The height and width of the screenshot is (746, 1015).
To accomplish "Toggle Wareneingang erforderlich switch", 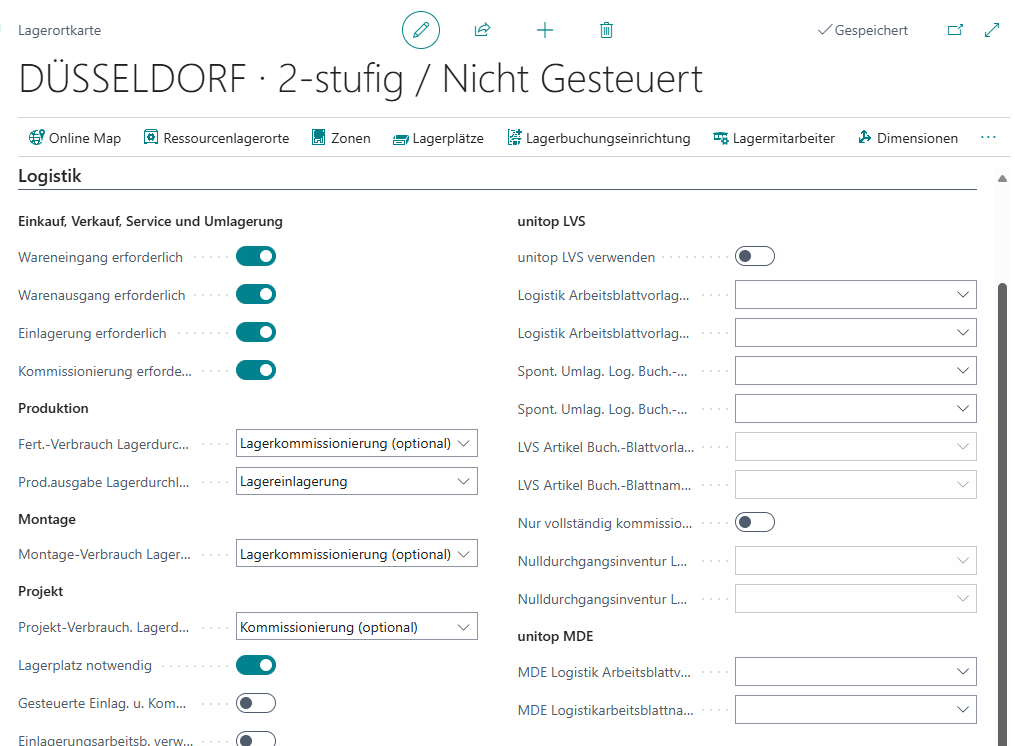I will coord(256,257).
